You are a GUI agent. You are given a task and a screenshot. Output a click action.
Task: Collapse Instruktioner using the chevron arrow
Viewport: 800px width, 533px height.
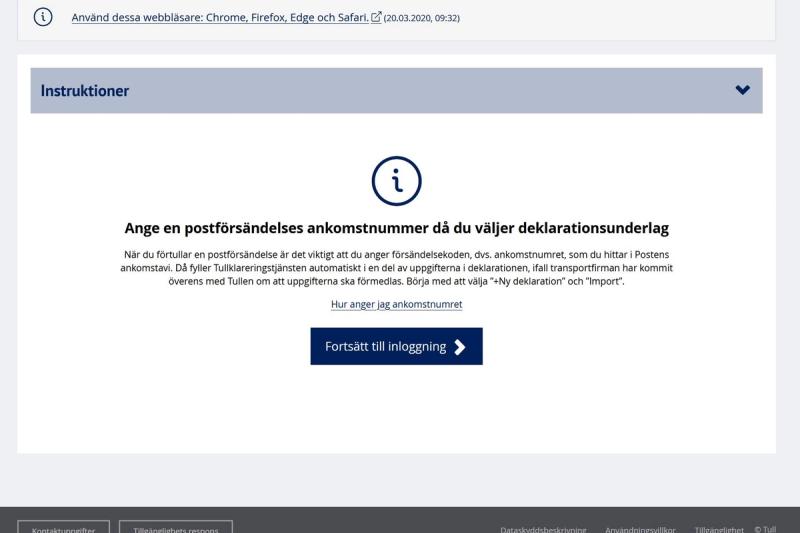point(742,90)
